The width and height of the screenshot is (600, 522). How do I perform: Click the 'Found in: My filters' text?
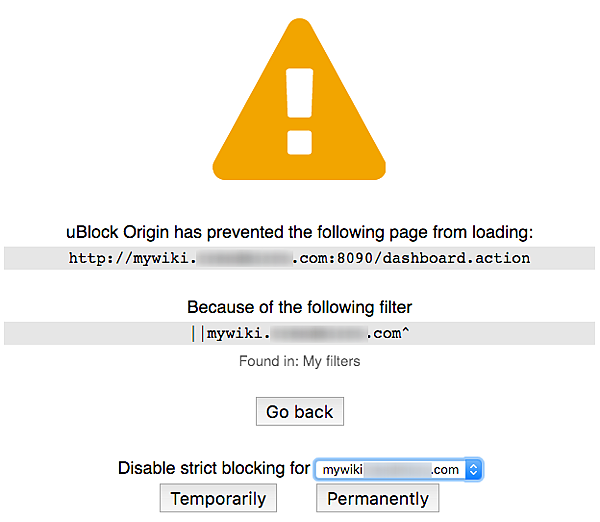(300, 361)
